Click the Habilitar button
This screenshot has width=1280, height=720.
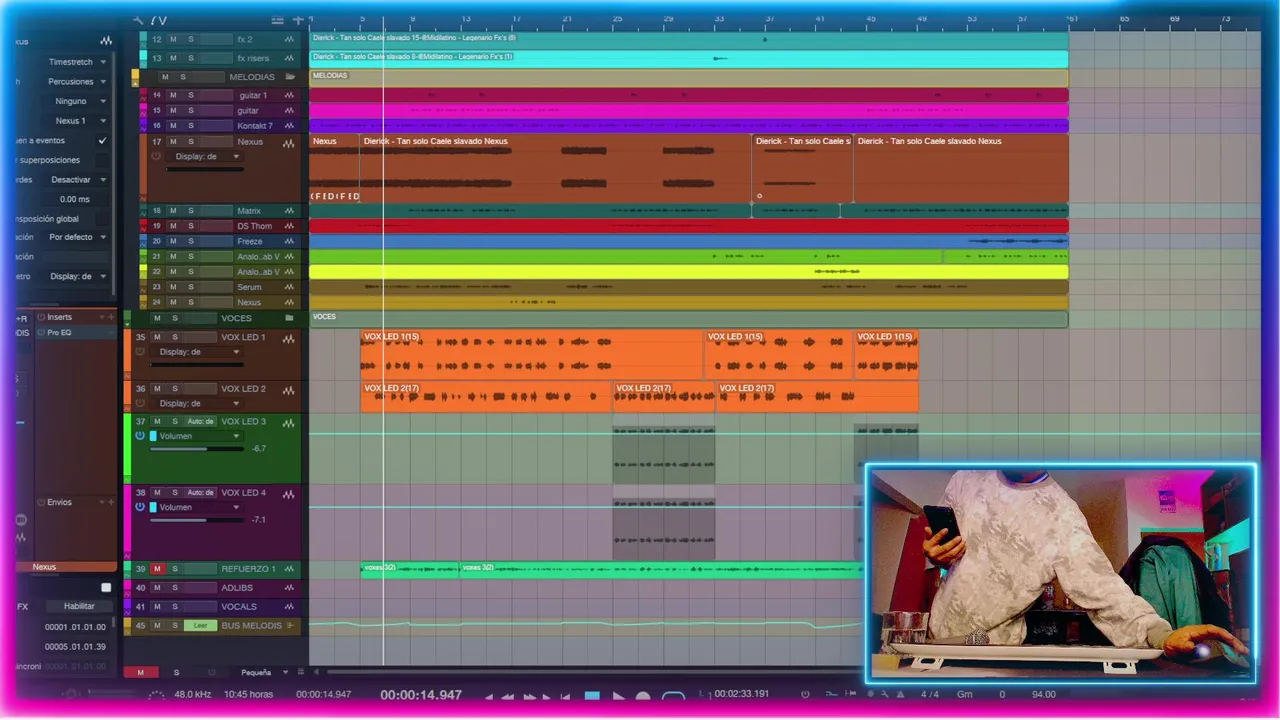point(79,606)
